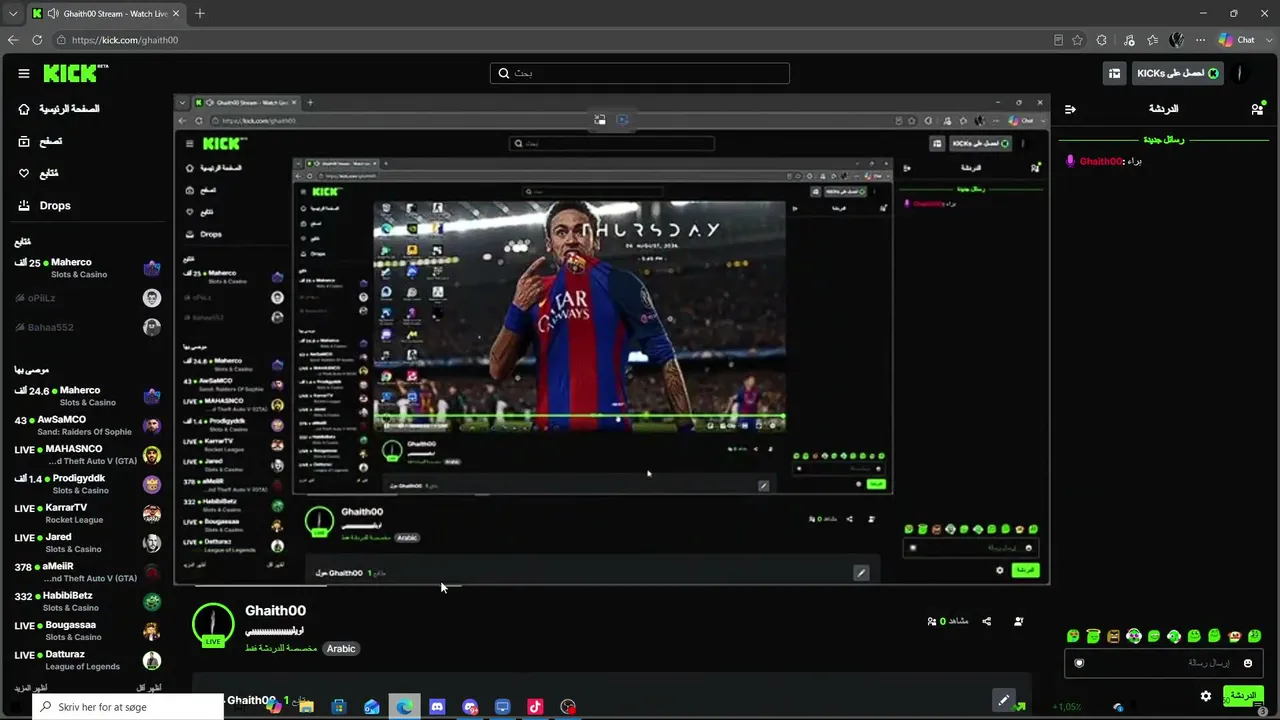Open the MAHASNCO channel
The height and width of the screenshot is (720, 1280).
click(x=88, y=455)
